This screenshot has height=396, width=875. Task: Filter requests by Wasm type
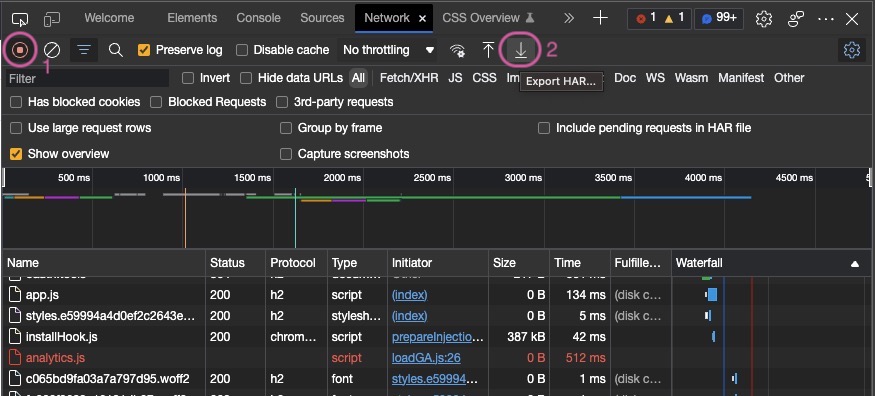pyautogui.click(x=691, y=78)
